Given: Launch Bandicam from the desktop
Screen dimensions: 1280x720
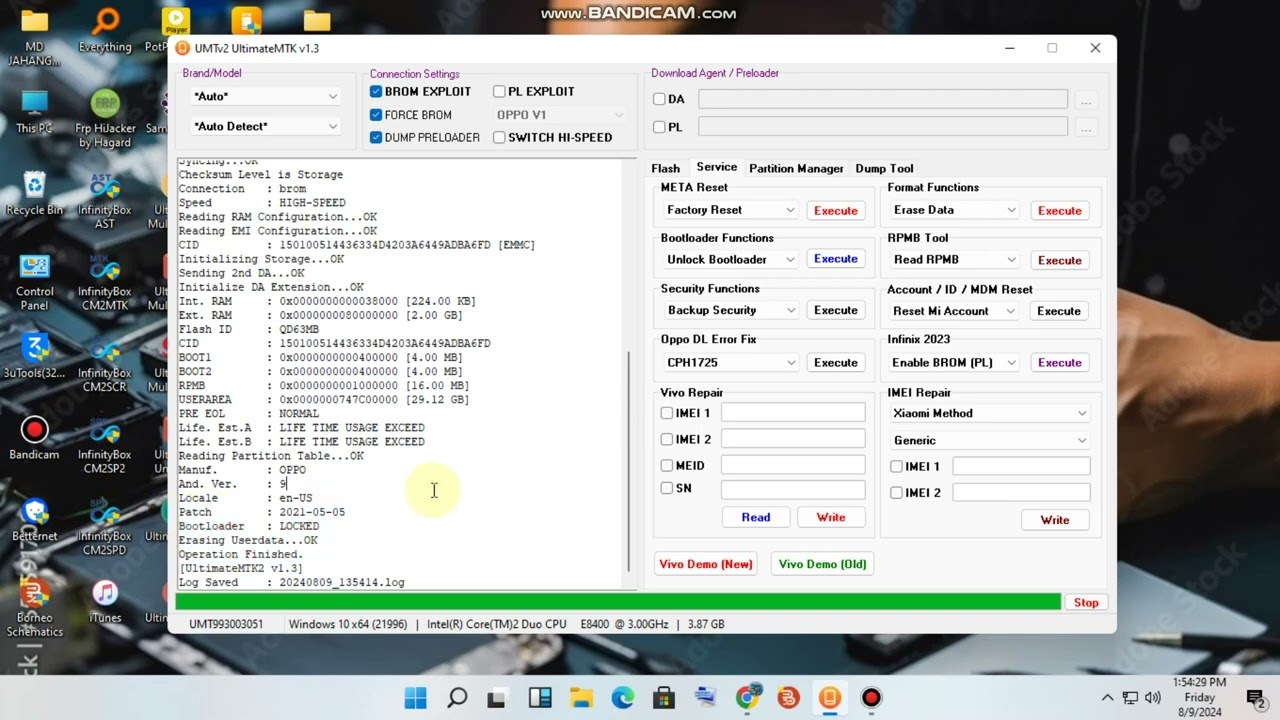Looking at the screenshot, I should [x=34, y=432].
